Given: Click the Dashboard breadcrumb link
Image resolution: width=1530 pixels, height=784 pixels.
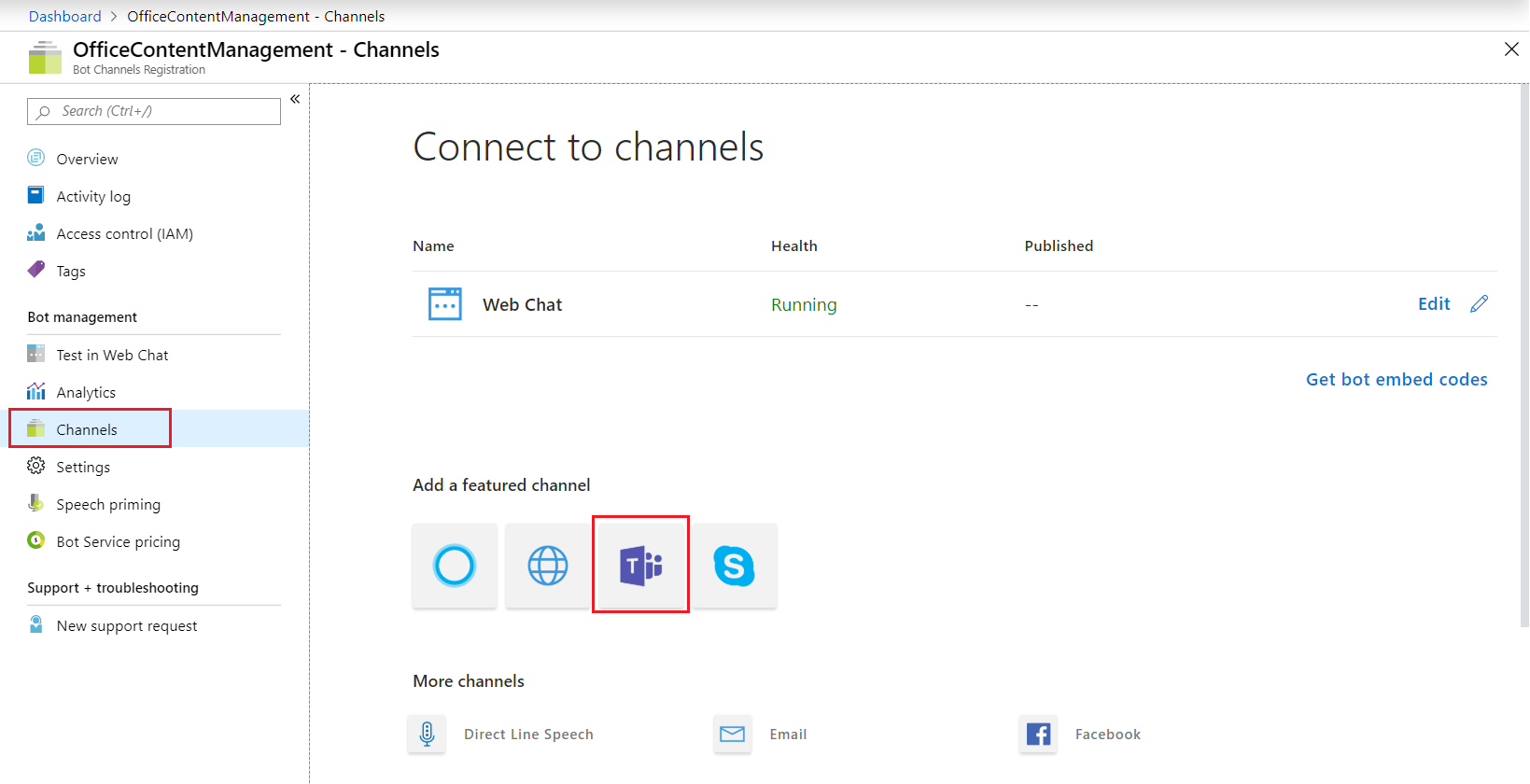Looking at the screenshot, I should [x=64, y=16].
